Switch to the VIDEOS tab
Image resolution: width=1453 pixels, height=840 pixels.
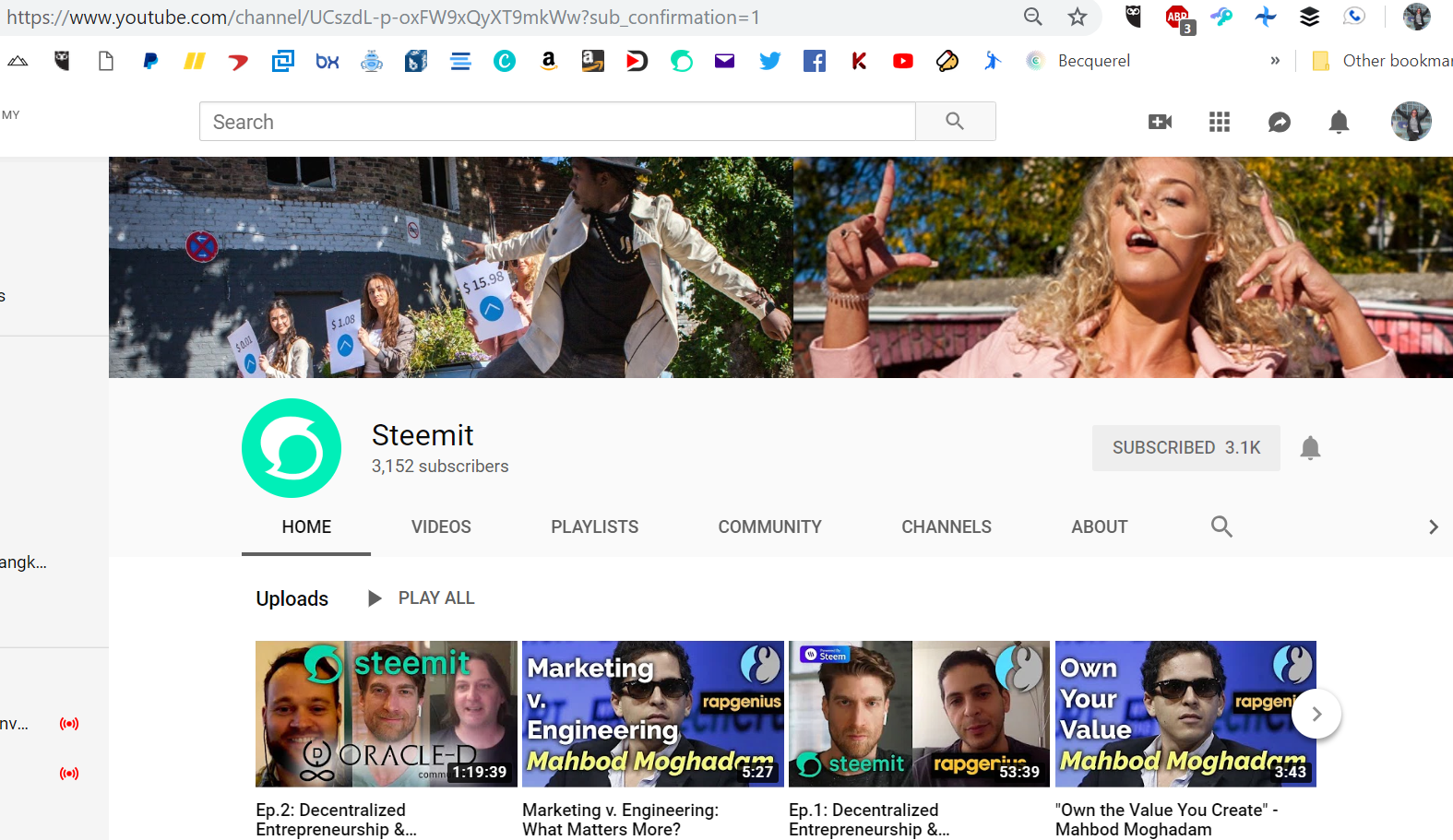pyautogui.click(x=441, y=526)
